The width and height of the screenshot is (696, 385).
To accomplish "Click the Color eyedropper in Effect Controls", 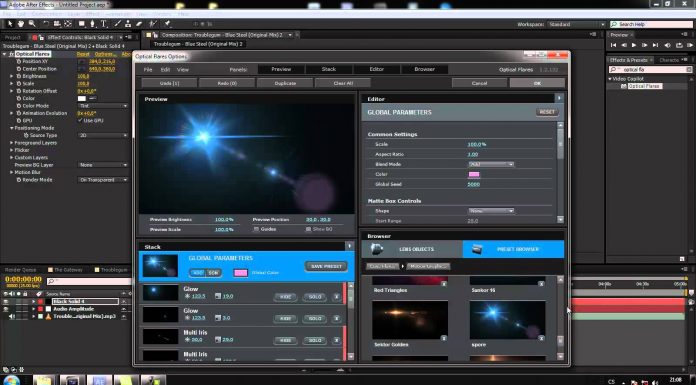I will coord(92,98).
